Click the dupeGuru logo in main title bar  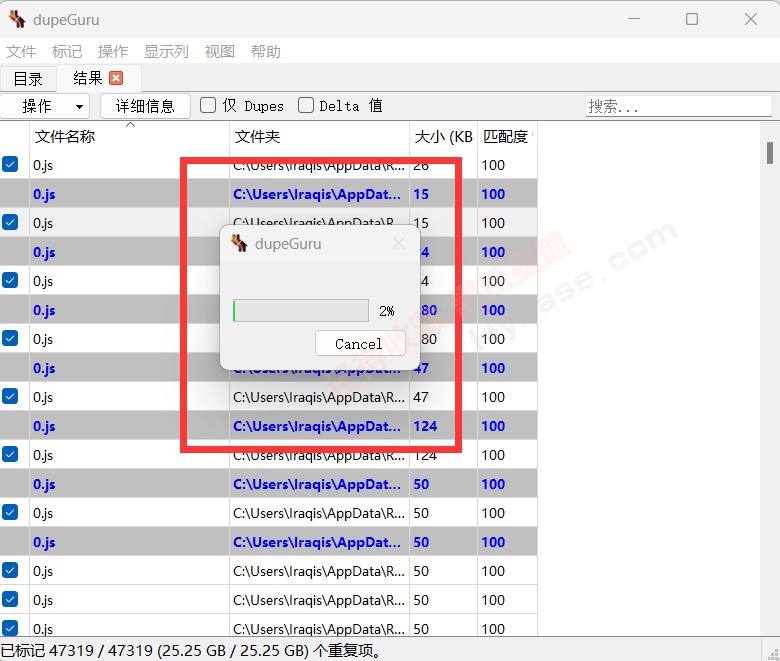[17, 19]
